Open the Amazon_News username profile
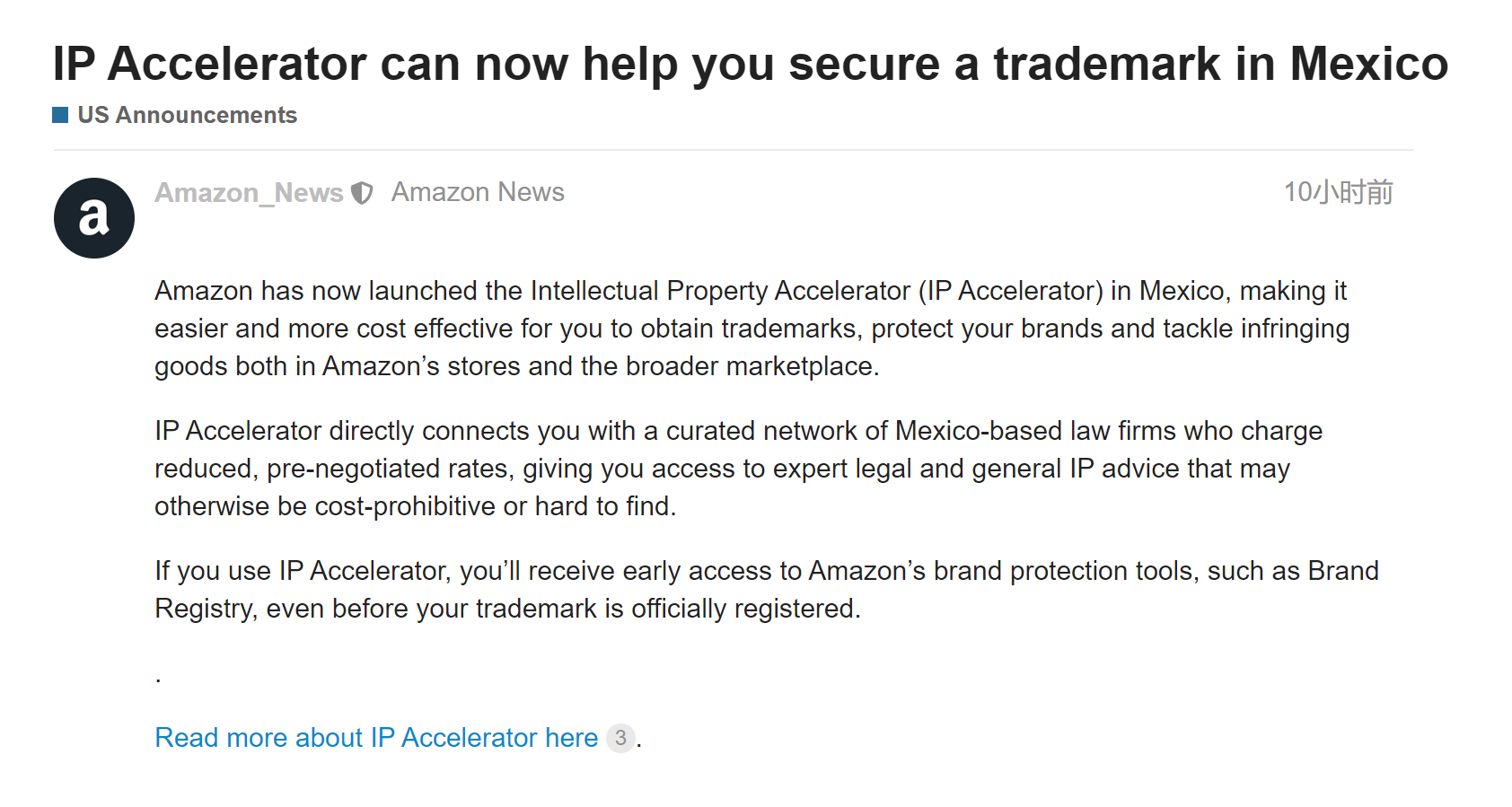Image resolution: width=1512 pixels, height=807 pixels. (249, 193)
